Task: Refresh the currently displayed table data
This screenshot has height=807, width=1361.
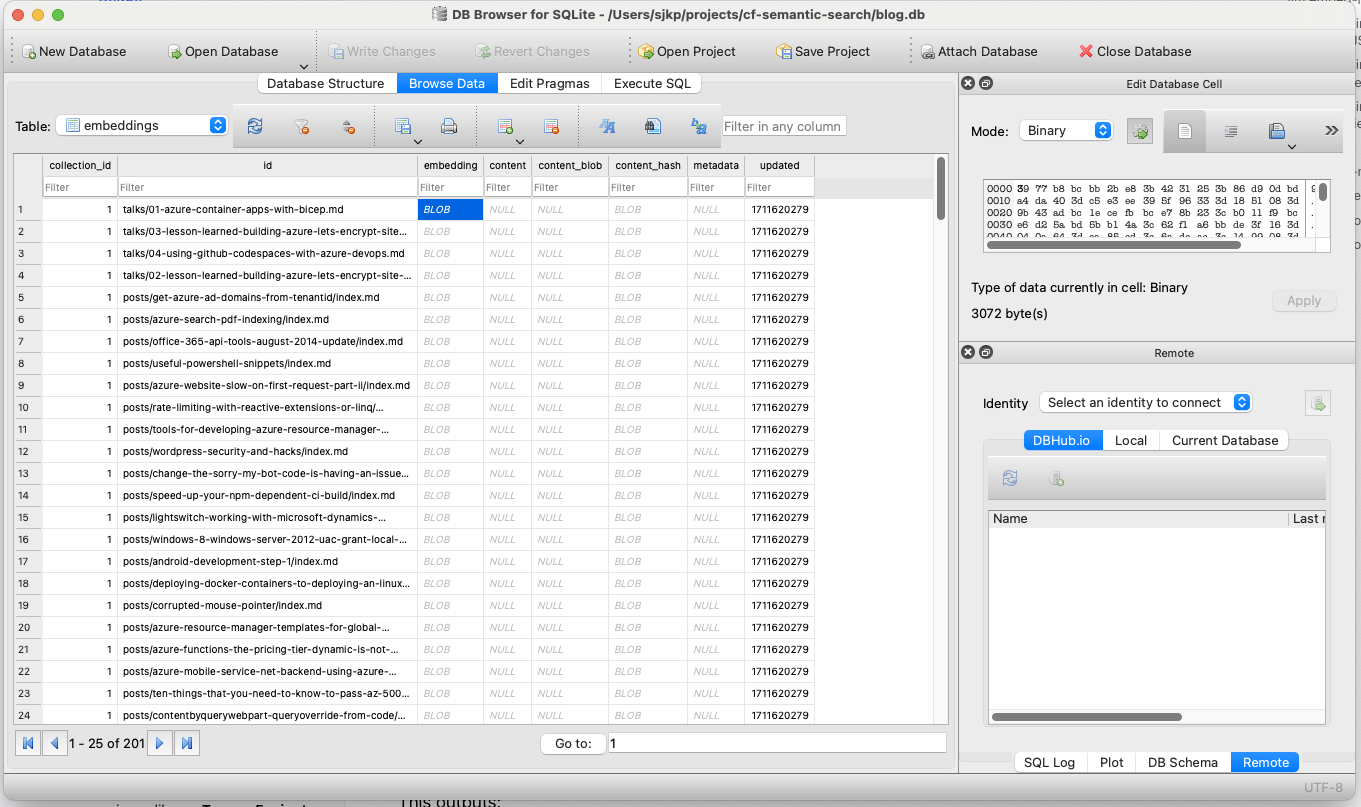Action: pyautogui.click(x=255, y=126)
